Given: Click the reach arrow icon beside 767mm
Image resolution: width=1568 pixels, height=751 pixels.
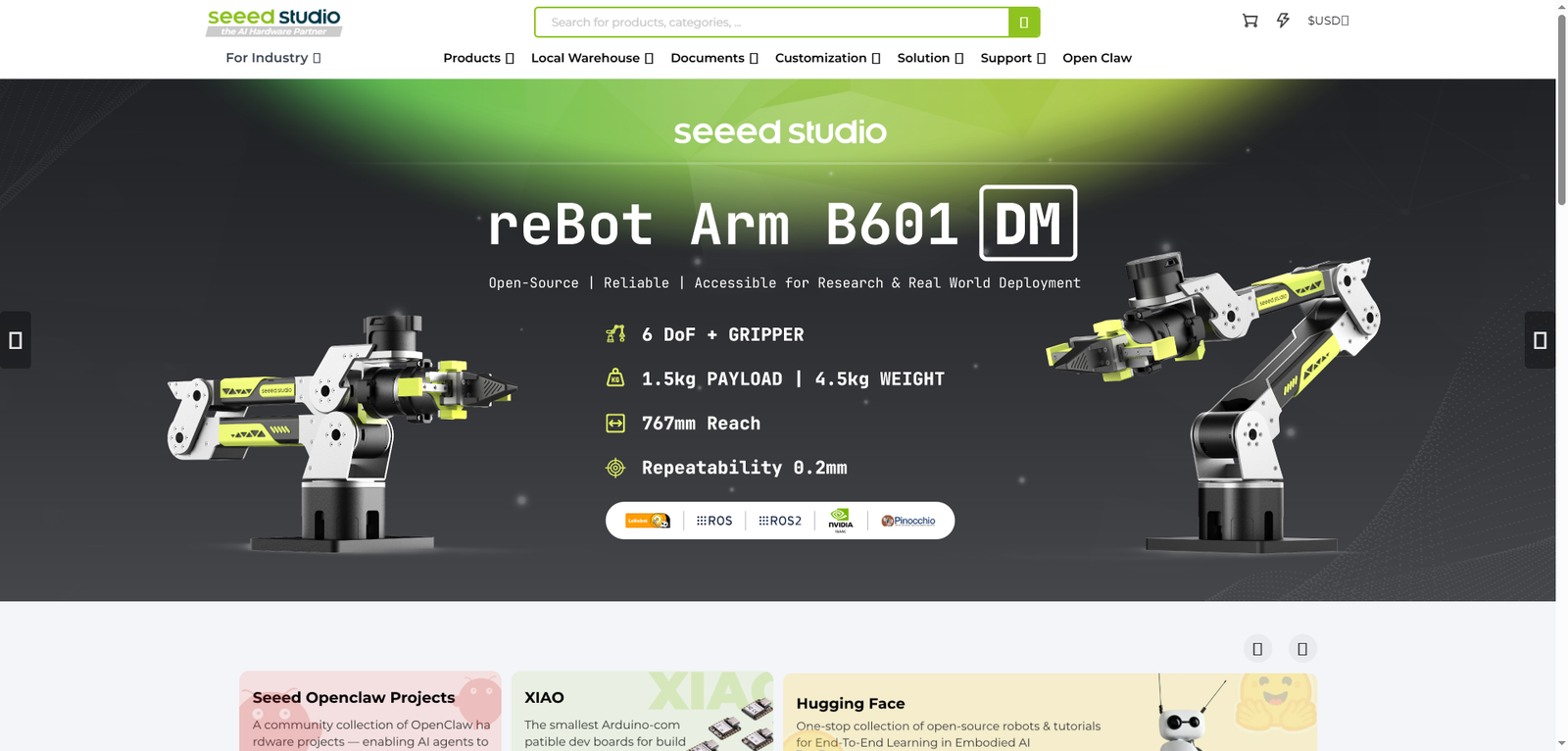Looking at the screenshot, I should (x=615, y=424).
